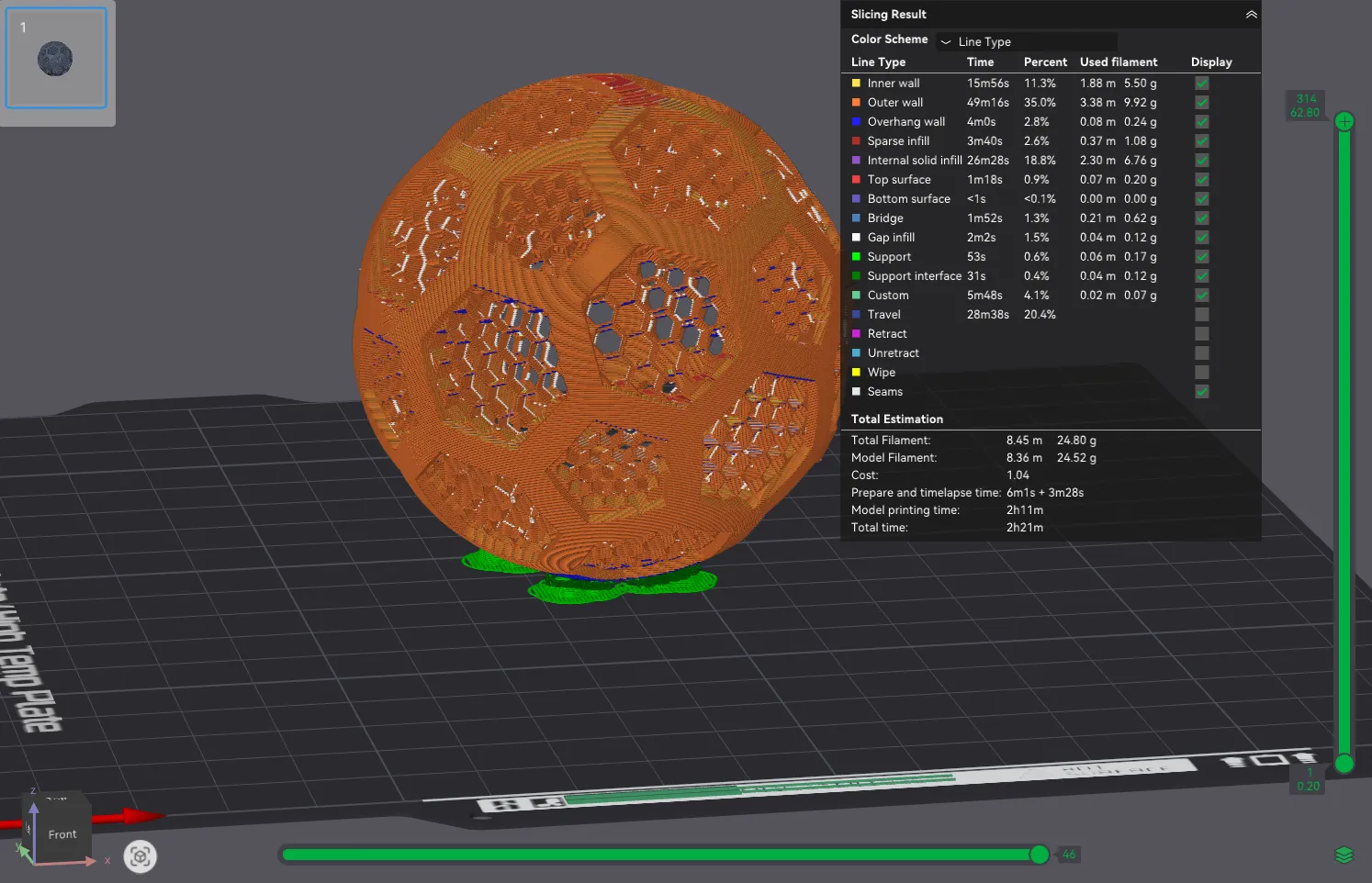
Task: Click the plus icon atop the vertical layer slider
Action: point(1344,119)
